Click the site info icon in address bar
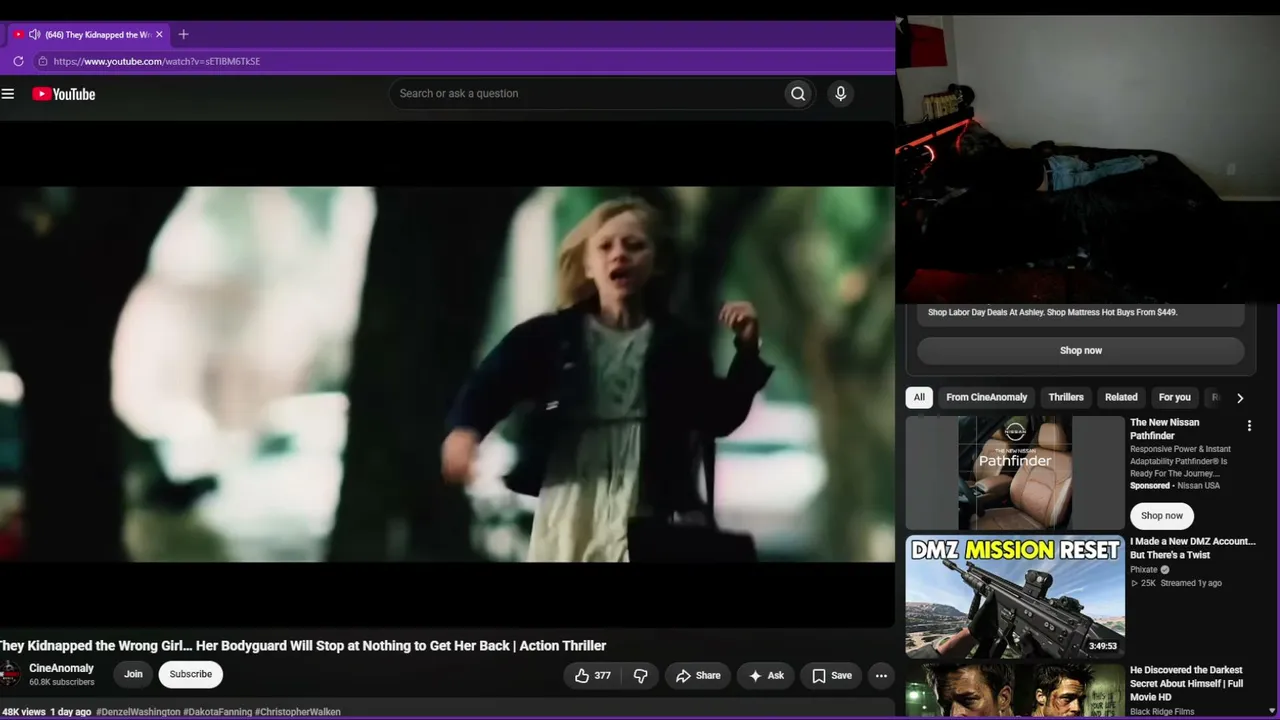This screenshot has width=1280, height=720. (x=42, y=61)
